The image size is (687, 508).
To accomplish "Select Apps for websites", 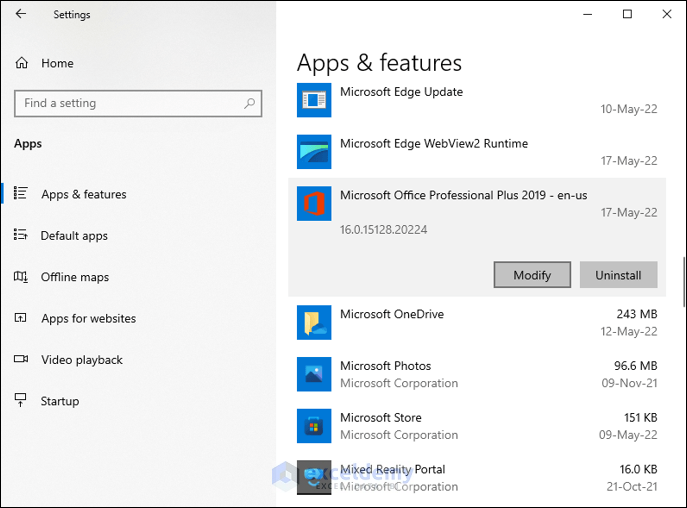I will click(88, 319).
